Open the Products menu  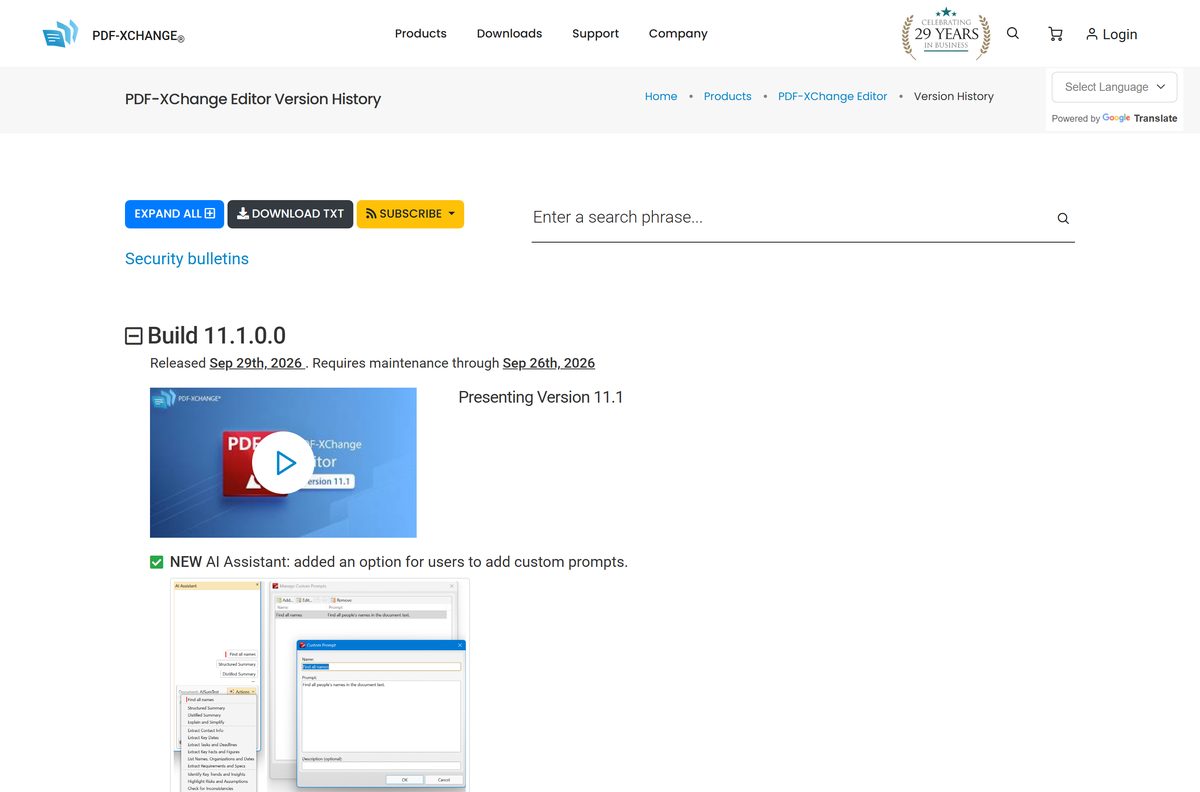[x=420, y=33]
